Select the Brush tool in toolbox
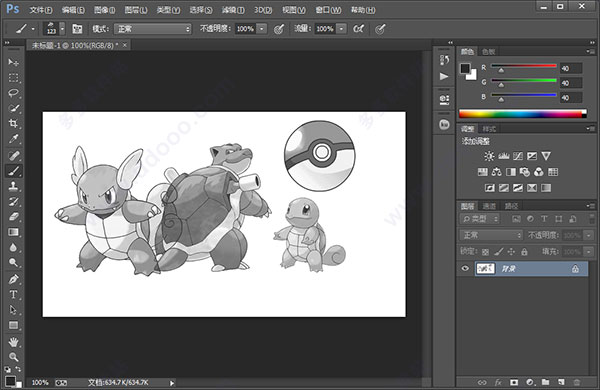Screen dimensions: 600x390 pos(13,171)
